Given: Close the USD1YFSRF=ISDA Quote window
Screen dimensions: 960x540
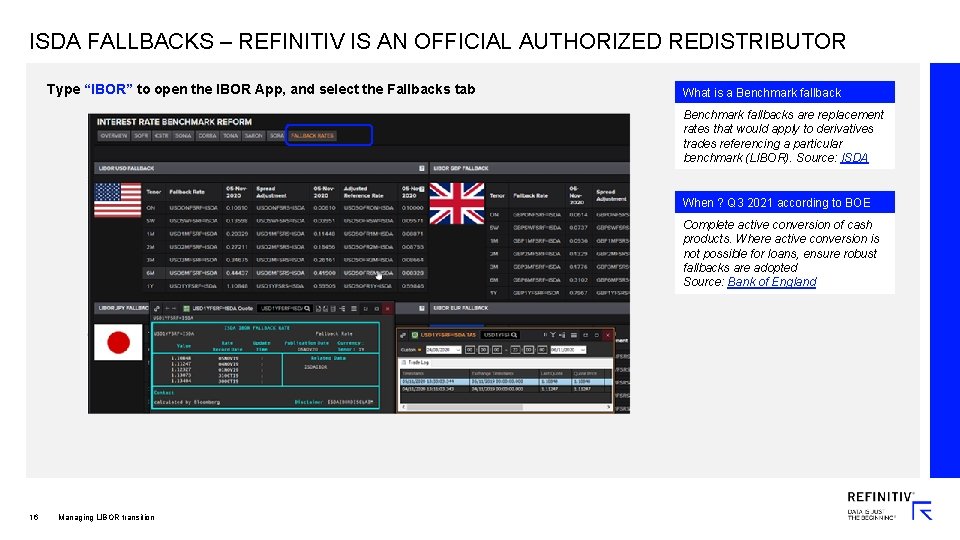Looking at the screenshot, I should click(x=387, y=309).
